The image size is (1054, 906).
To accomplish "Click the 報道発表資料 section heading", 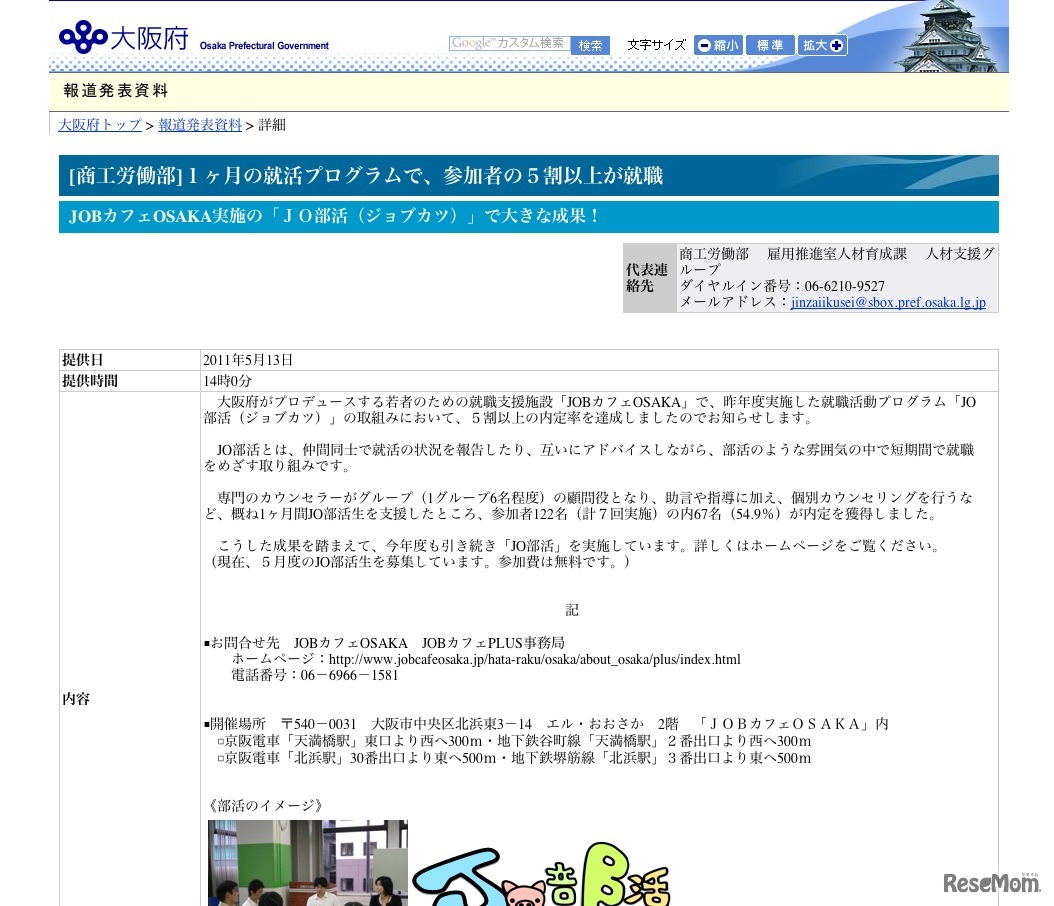I will tap(116, 91).
